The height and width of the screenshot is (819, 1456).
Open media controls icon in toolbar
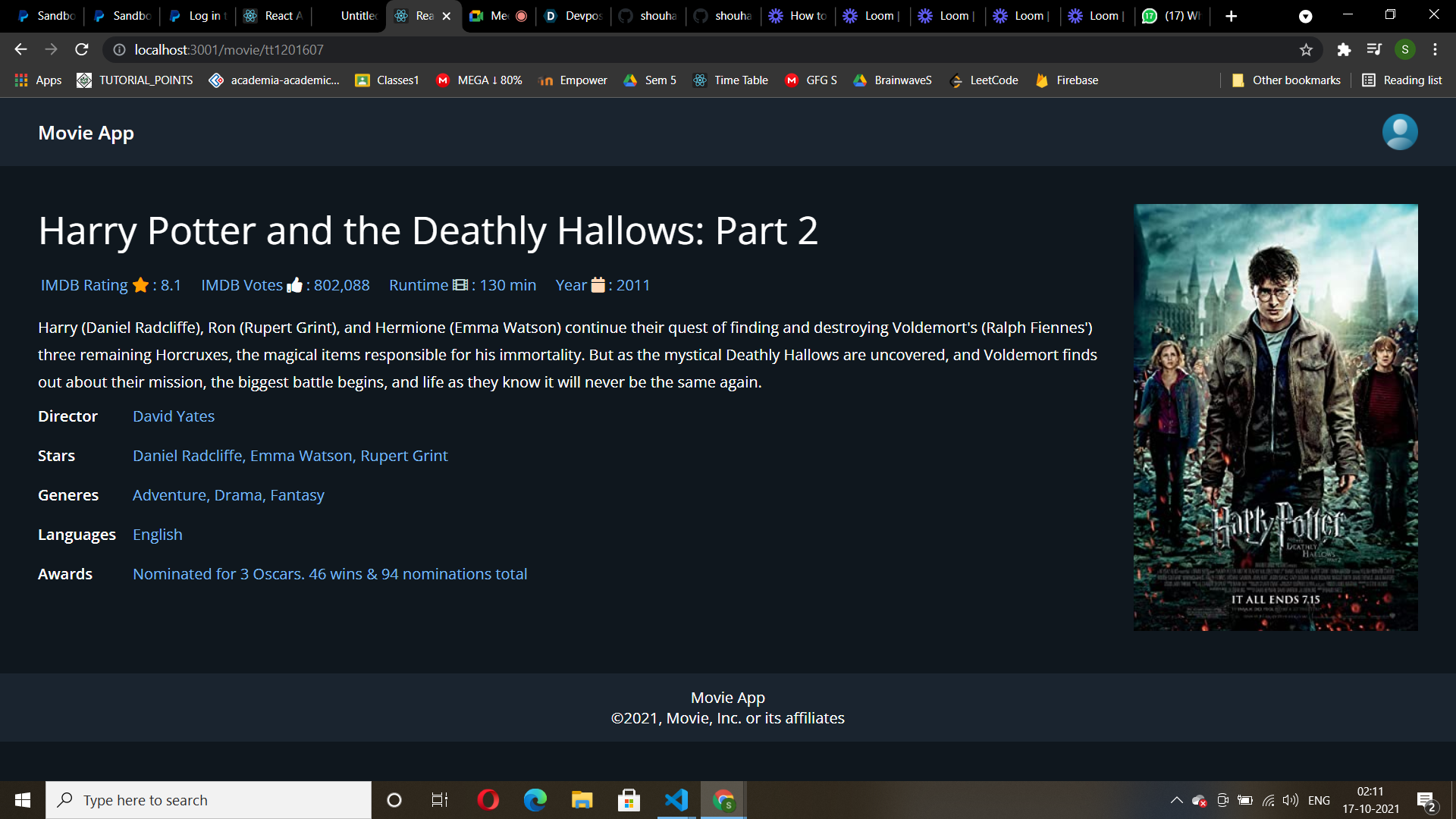[x=1374, y=50]
